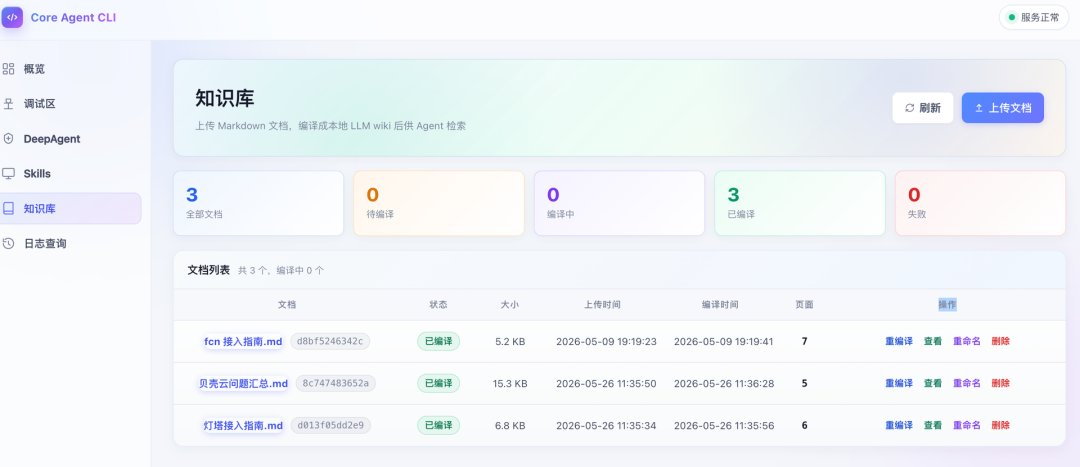The image size is (1080, 467).
Task: Click the 知识库 book icon in sidebar
Action: coord(8,209)
